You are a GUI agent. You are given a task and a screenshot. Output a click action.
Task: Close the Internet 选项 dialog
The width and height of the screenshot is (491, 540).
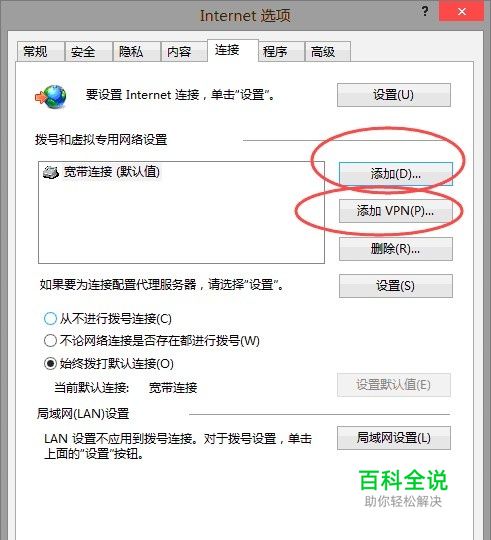461,12
